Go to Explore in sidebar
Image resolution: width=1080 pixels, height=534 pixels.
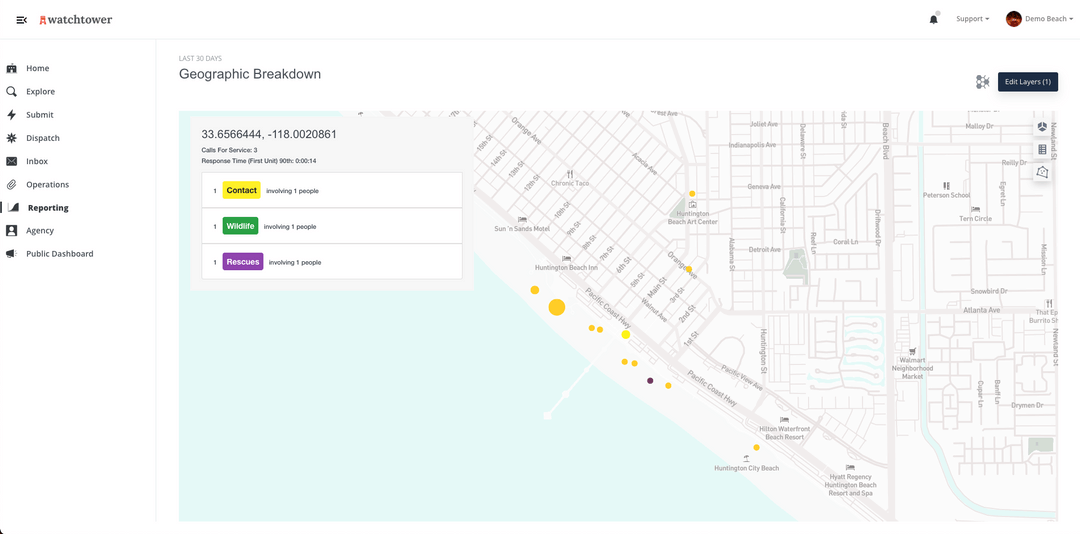click(40, 92)
